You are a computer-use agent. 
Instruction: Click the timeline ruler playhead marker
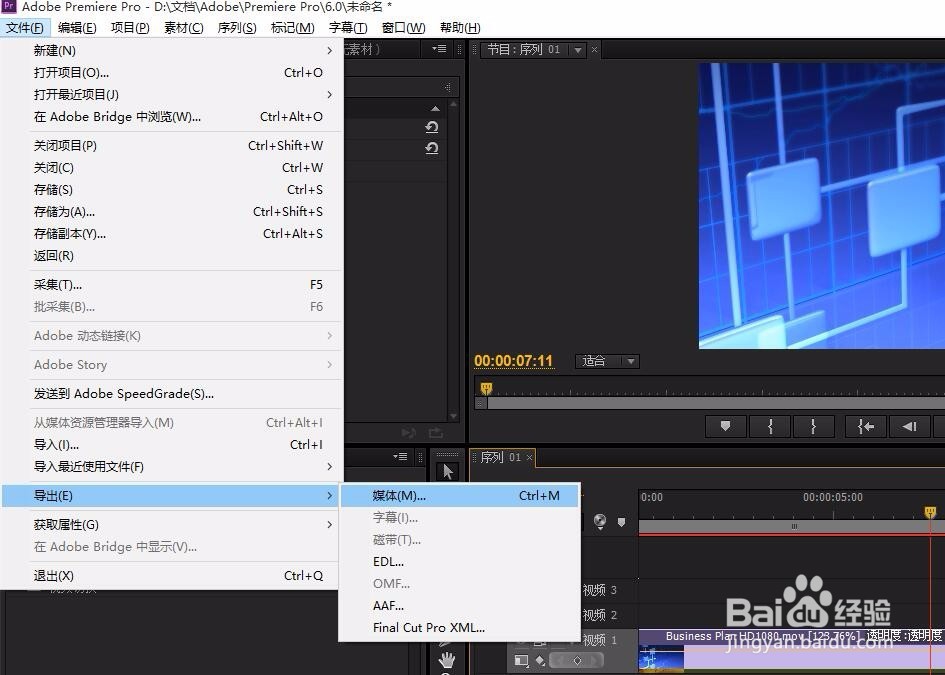(931, 512)
